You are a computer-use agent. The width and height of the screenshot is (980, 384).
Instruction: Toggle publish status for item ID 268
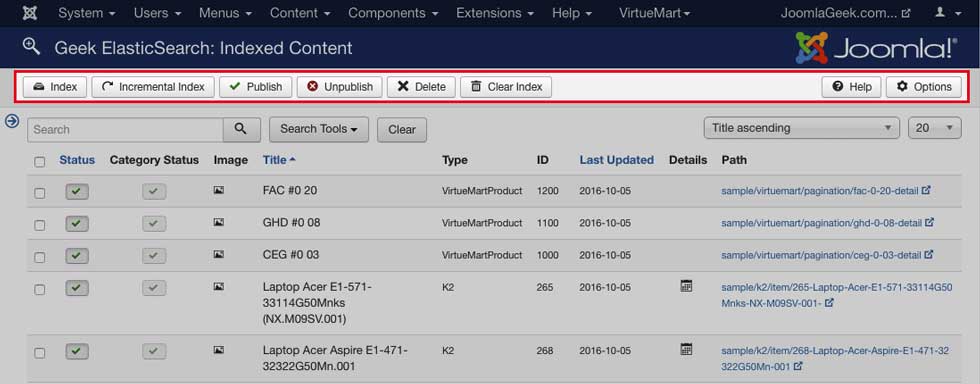(x=77, y=351)
